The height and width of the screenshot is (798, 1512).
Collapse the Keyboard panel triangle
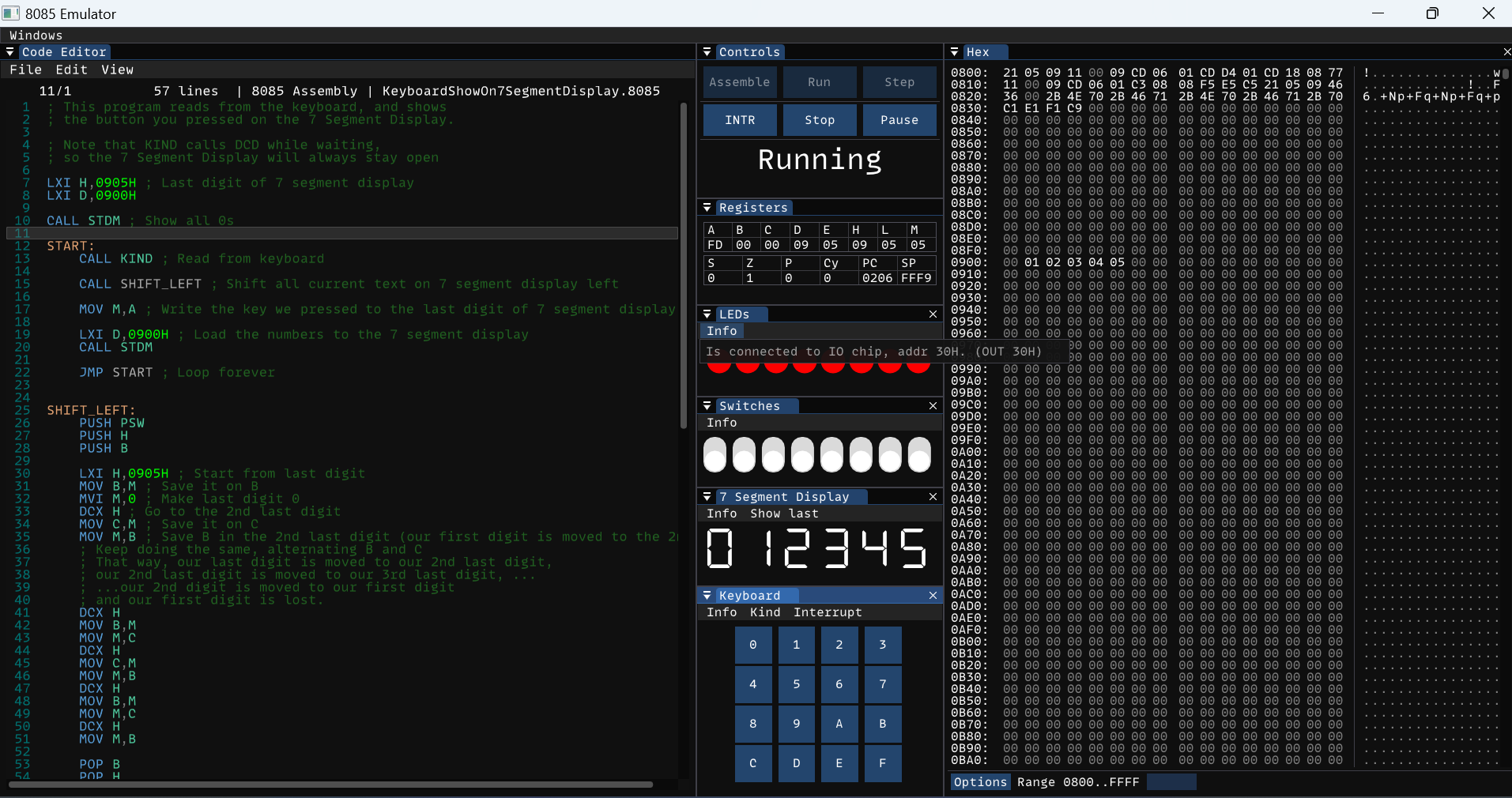click(x=707, y=596)
